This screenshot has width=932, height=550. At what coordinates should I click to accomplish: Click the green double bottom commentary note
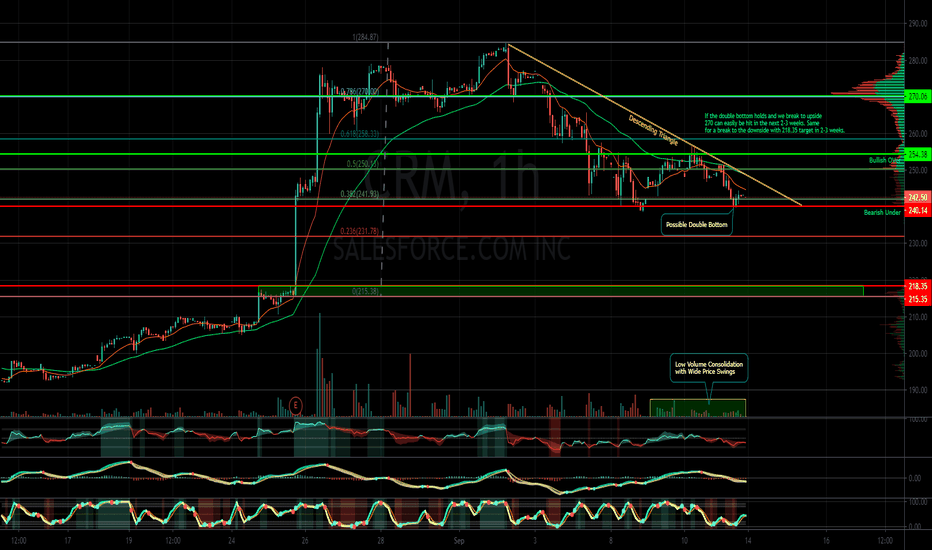(774, 123)
